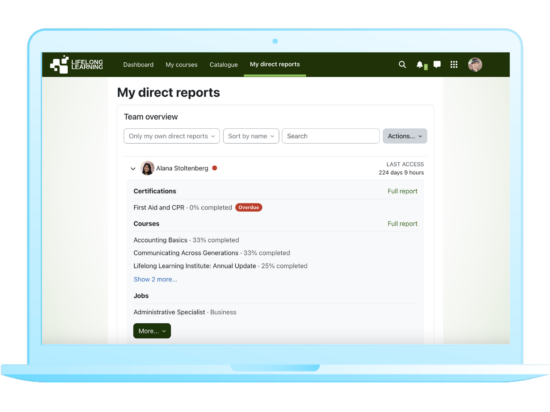Click the Alana Stoltenberg name
550x412 pixels.
pos(182,168)
